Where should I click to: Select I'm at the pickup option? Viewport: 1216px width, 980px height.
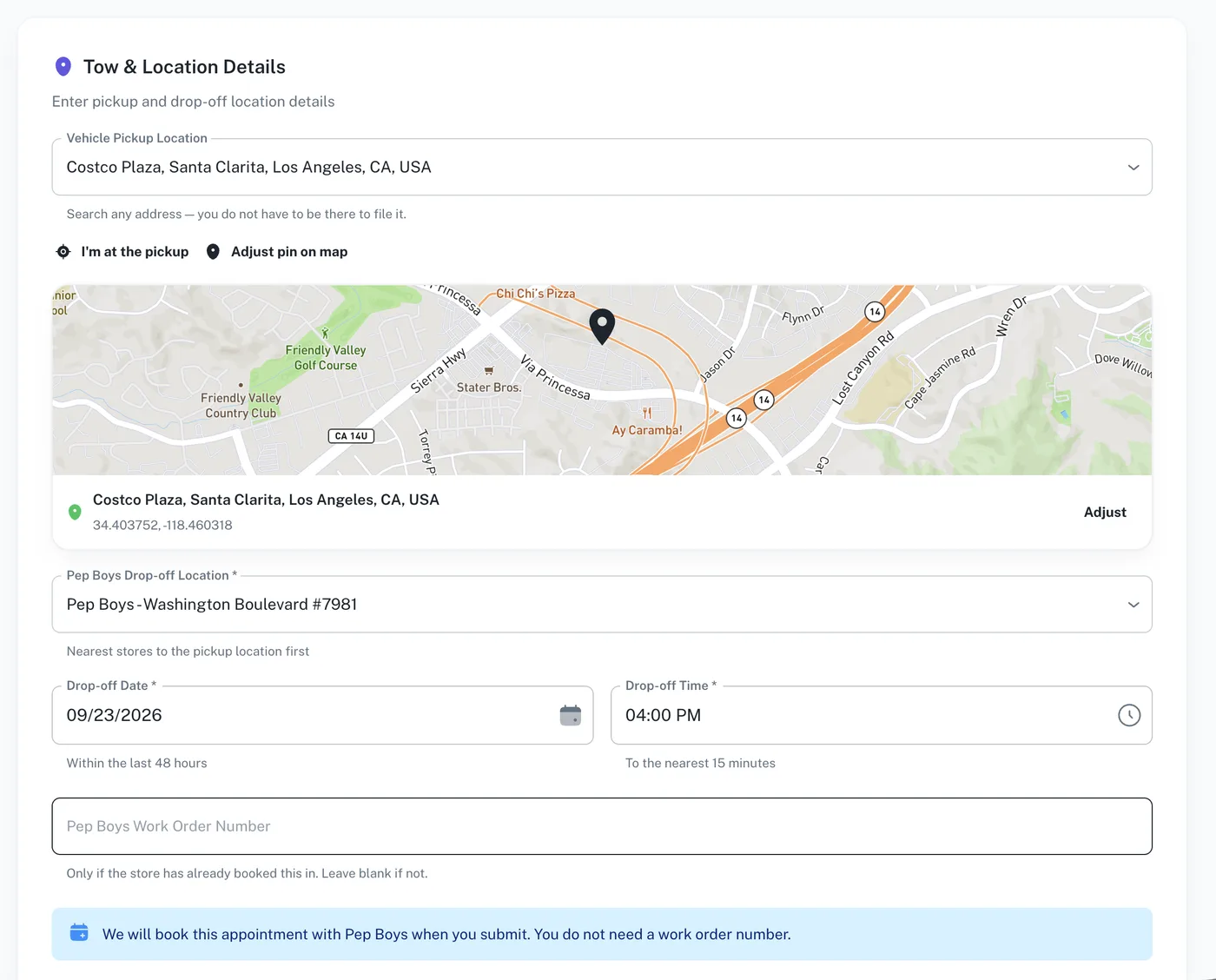click(x=122, y=252)
